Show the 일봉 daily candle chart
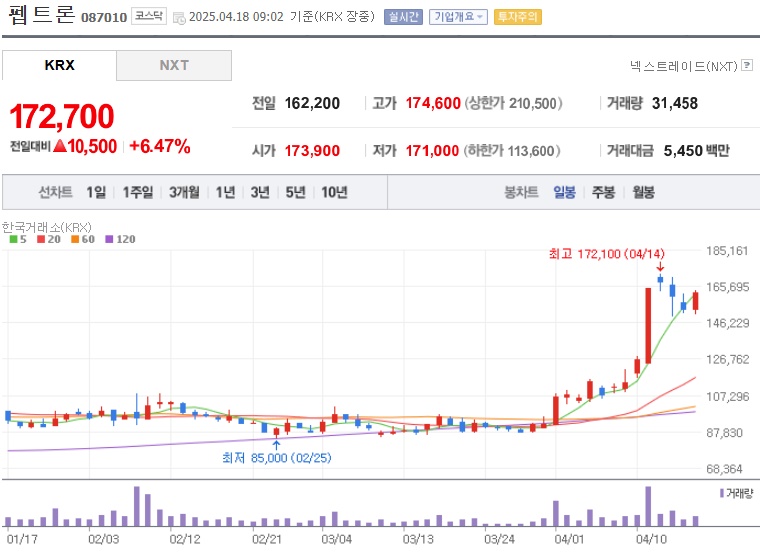 point(565,192)
